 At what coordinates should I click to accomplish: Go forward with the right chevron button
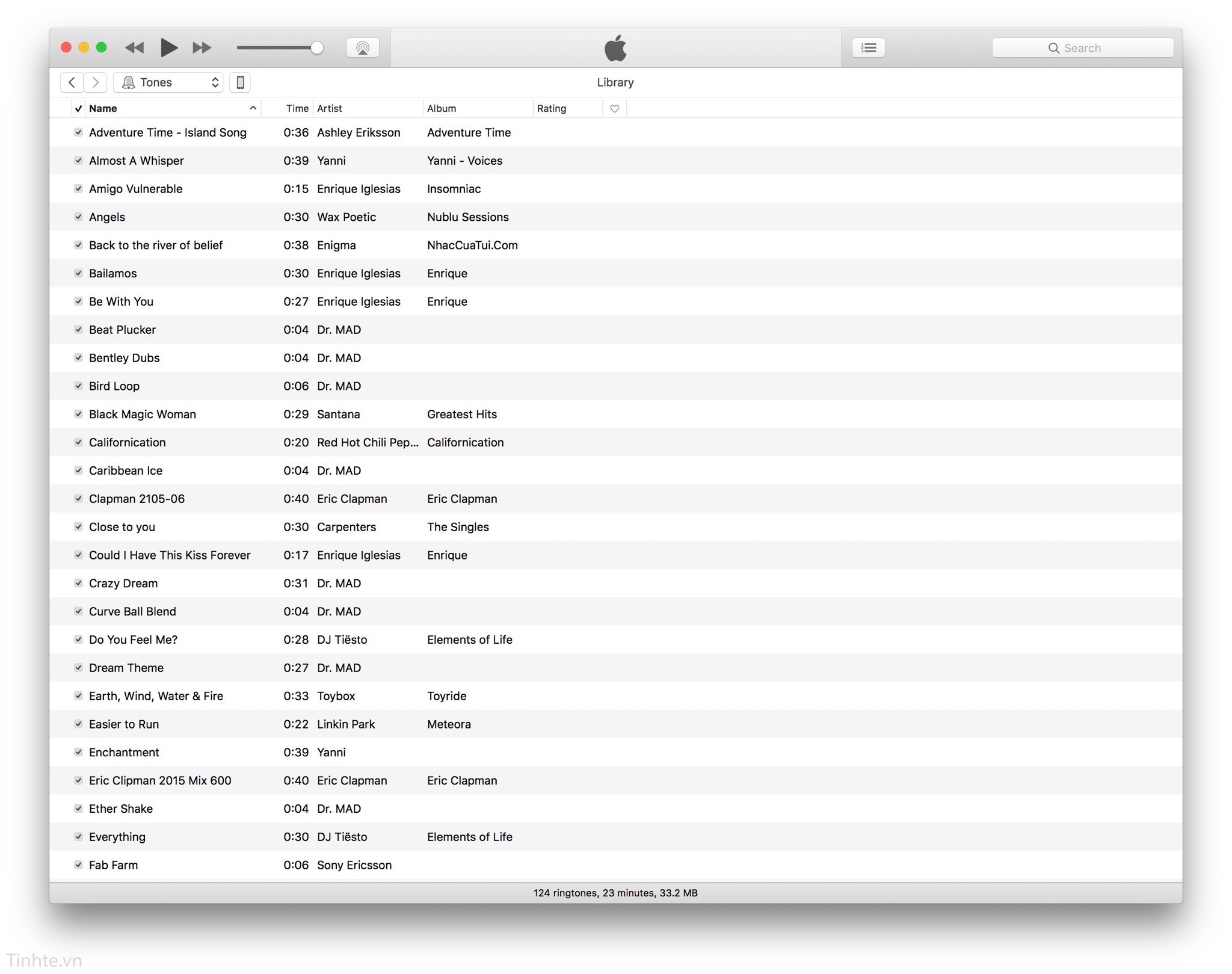click(x=95, y=82)
